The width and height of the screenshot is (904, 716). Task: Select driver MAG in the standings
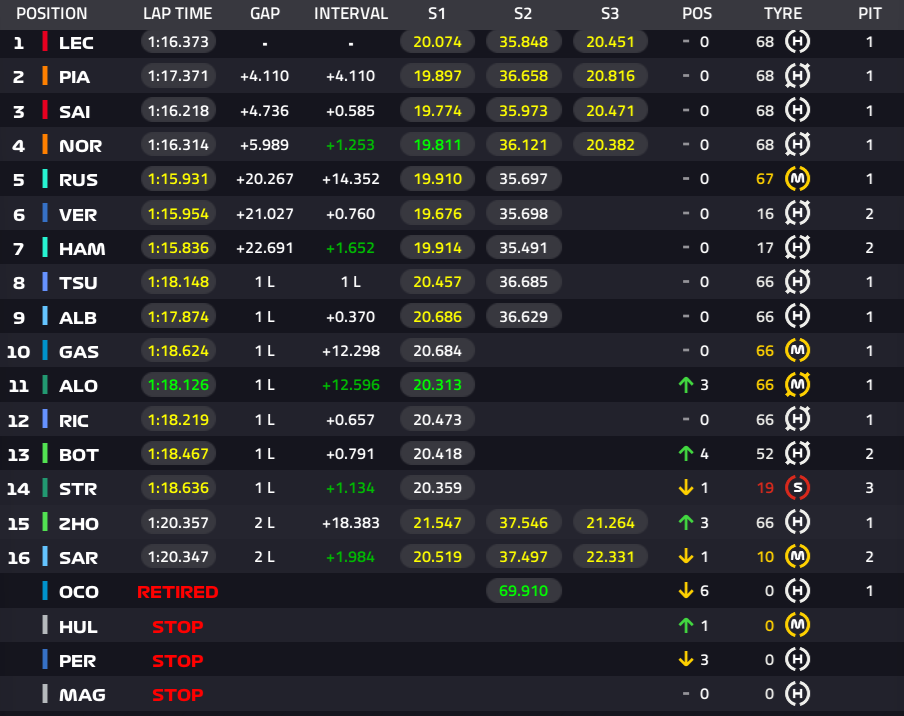pyautogui.click(x=82, y=695)
